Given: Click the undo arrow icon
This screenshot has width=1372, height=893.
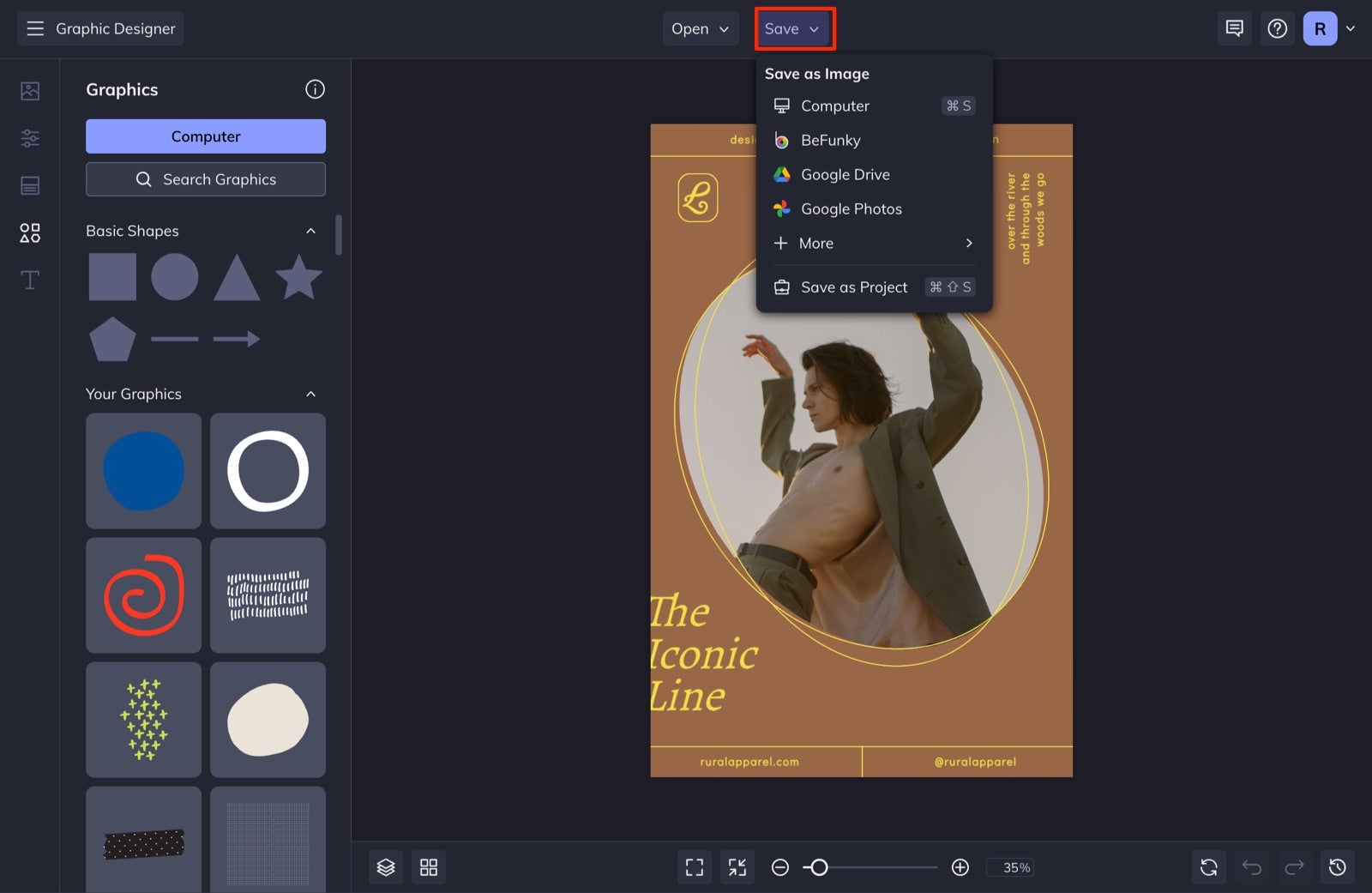Looking at the screenshot, I should coord(1252,867).
